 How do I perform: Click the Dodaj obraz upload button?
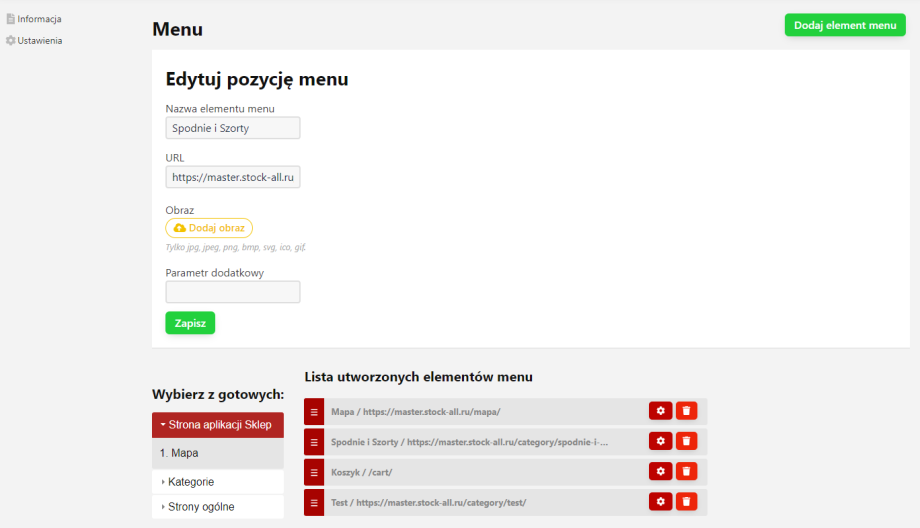[209, 228]
